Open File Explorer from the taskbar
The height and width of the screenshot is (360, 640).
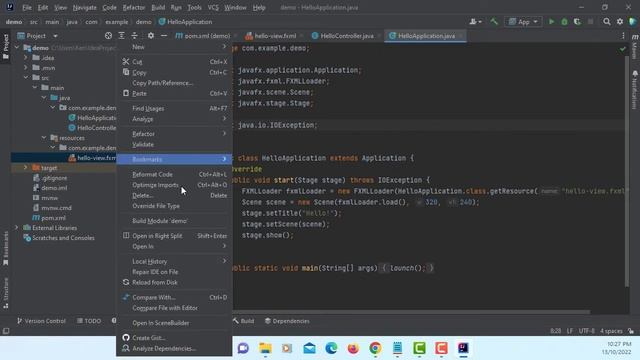pyautogui.click(x=265, y=348)
